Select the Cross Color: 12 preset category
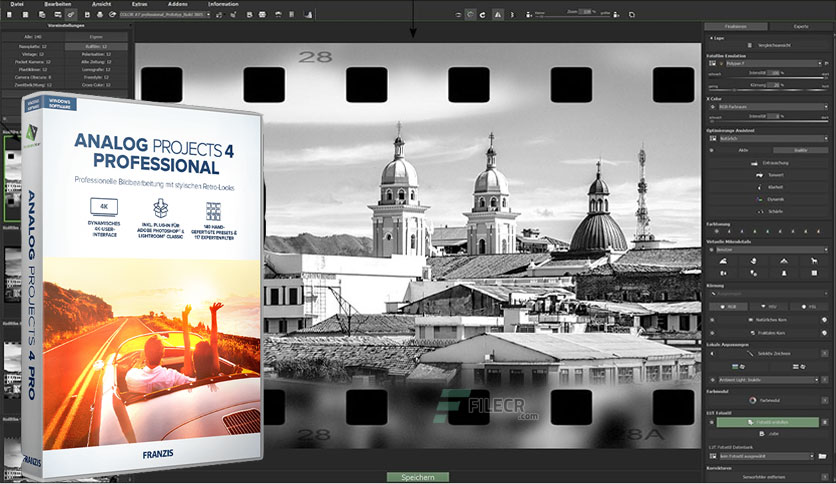The width and height of the screenshot is (836, 484). click(x=97, y=85)
